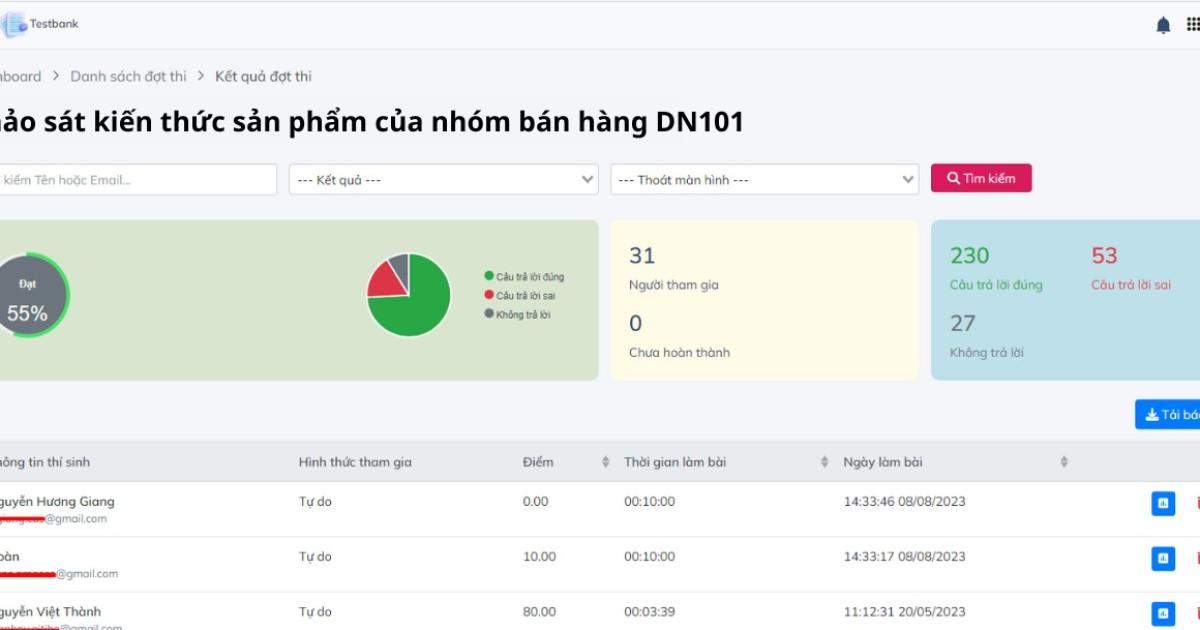The image size is (1200, 630).
Task: Click the 27 Không trả lời figure
Action: (962, 324)
